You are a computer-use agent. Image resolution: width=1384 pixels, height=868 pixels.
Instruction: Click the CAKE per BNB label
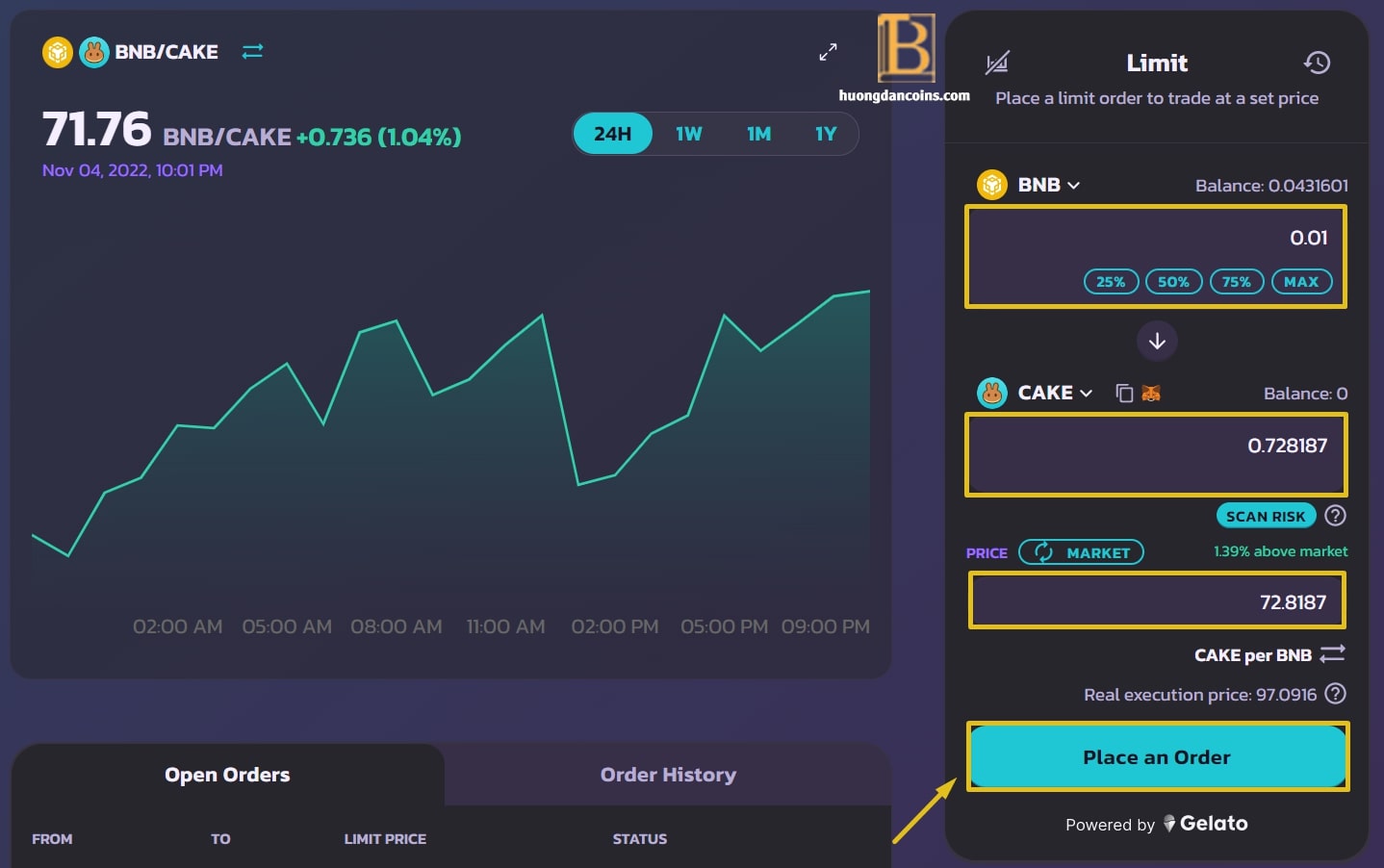(x=1253, y=655)
